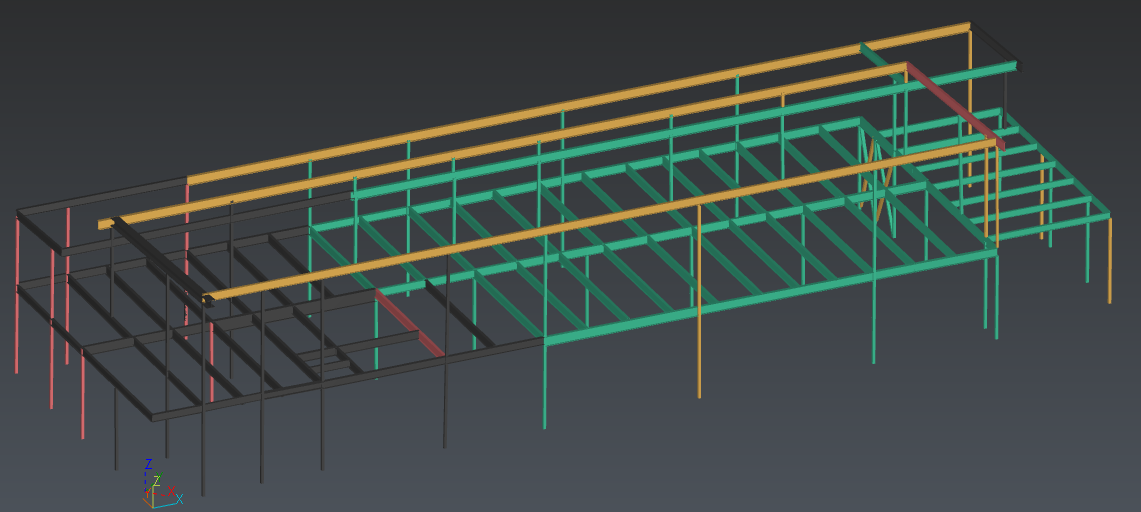Select the red beam in the lower floor
1141x512 pixels.
tap(409, 324)
